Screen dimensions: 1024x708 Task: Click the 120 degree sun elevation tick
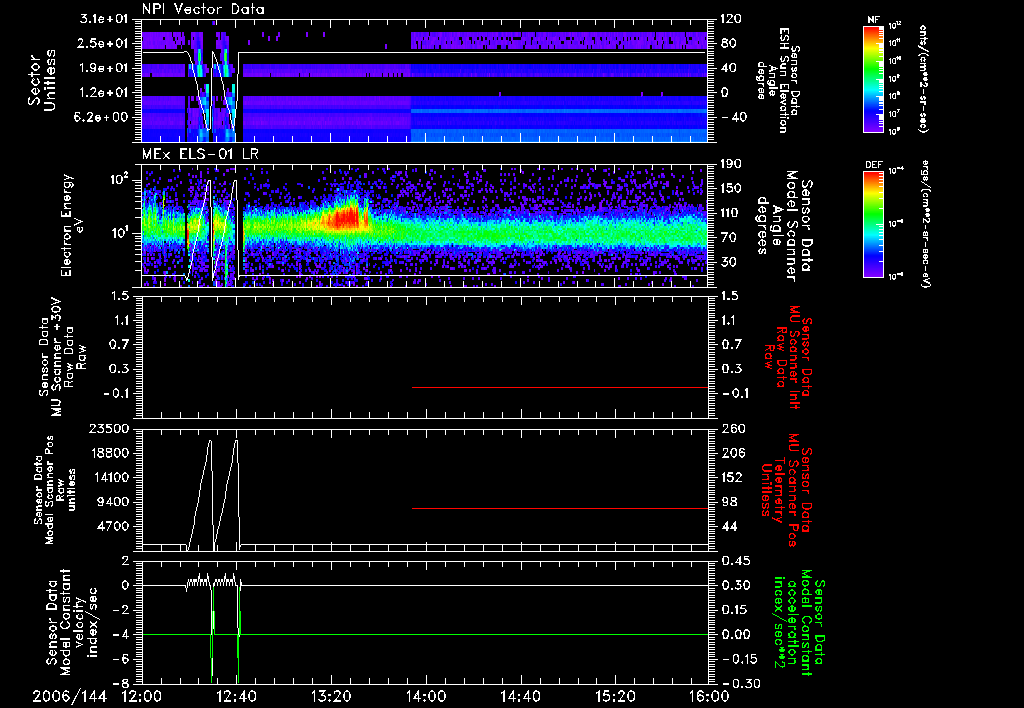[732, 19]
